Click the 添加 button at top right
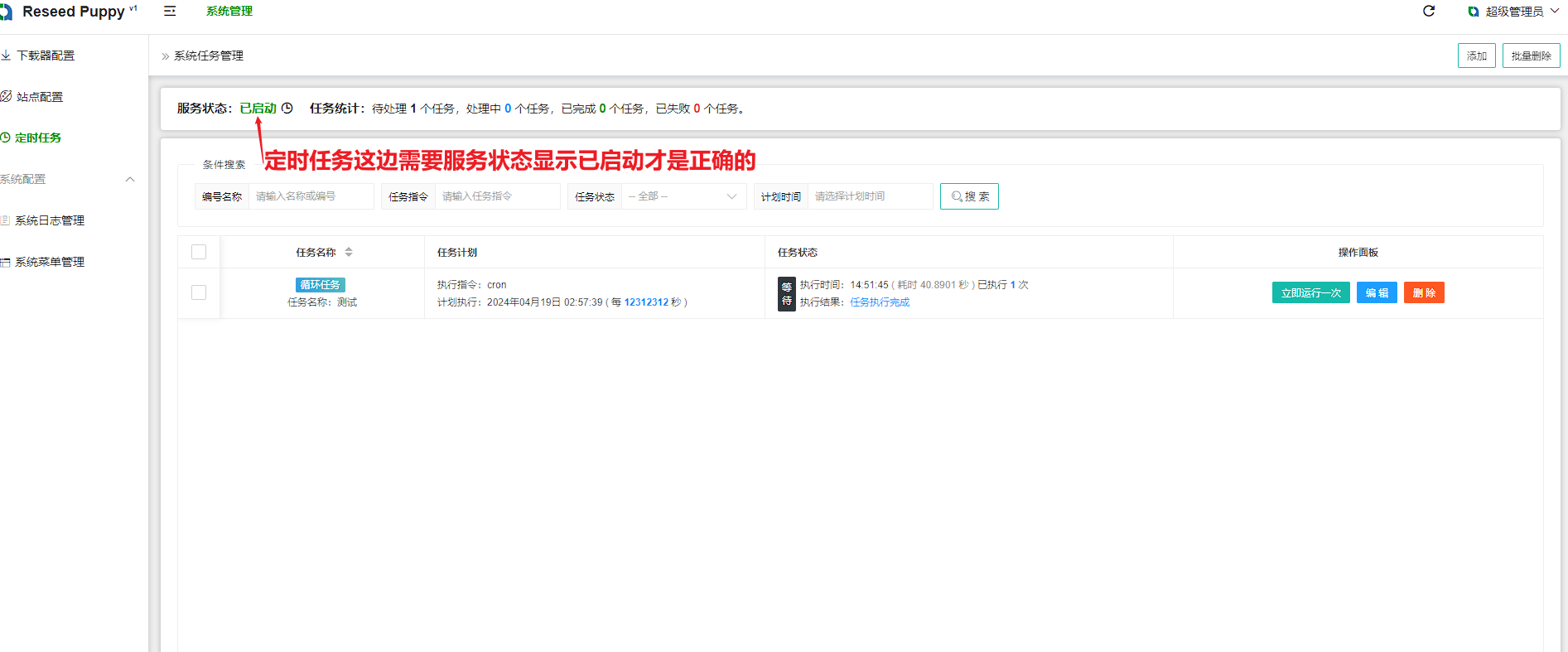Screen dimensions: 1568x652 pos(1476,56)
